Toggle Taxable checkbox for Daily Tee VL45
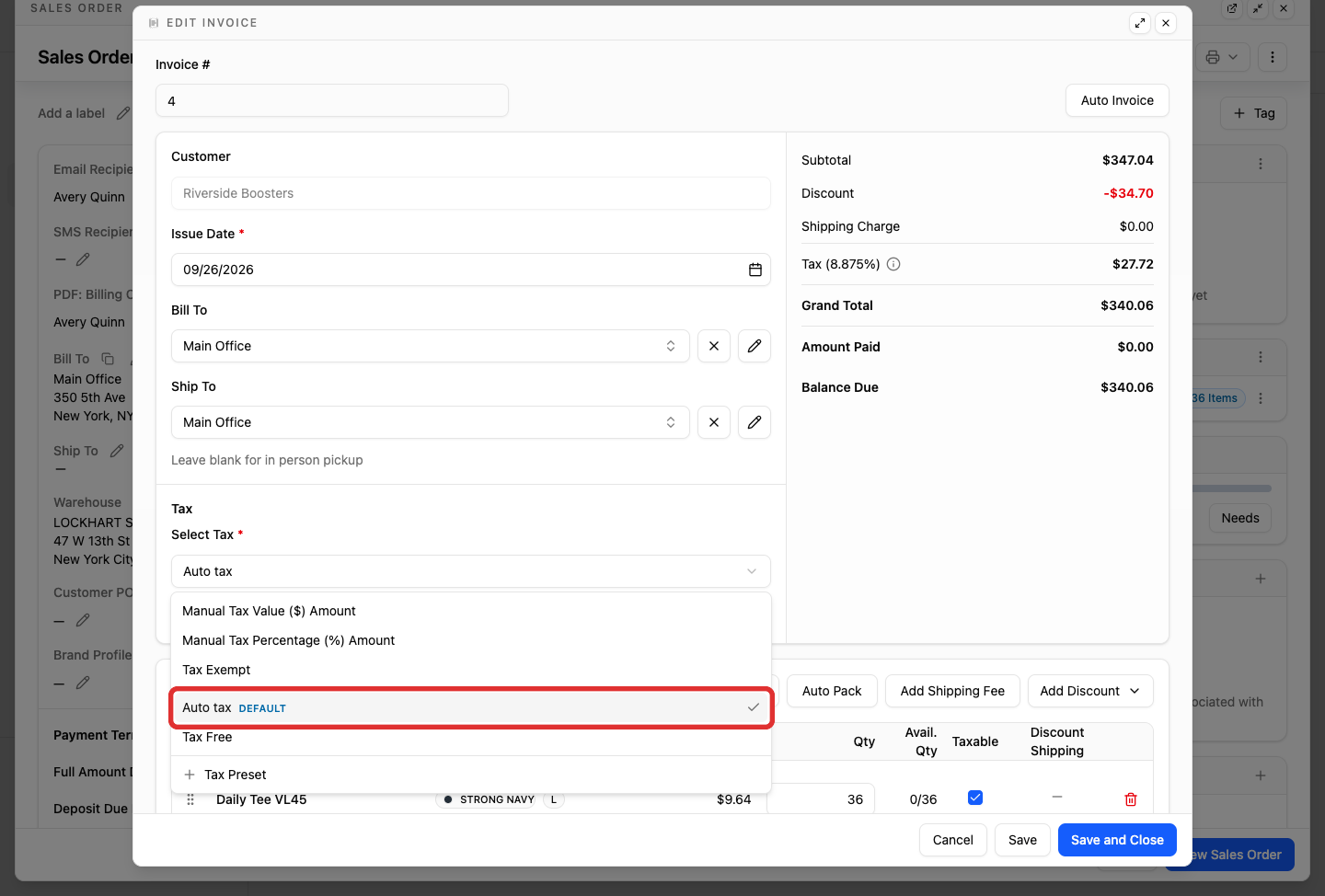Image resolution: width=1325 pixels, height=896 pixels. pyautogui.click(x=975, y=798)
